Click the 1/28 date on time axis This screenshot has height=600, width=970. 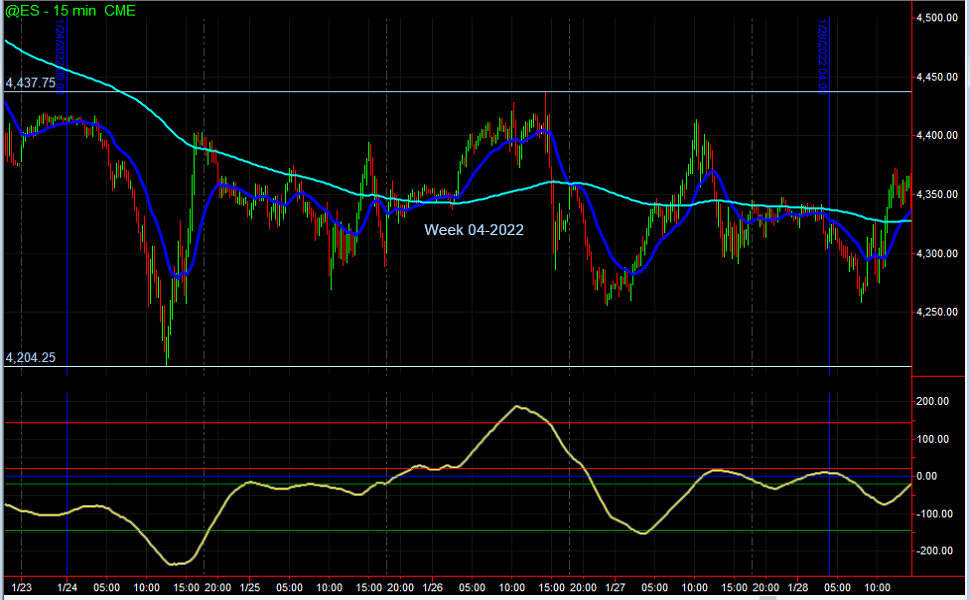click(x=798, y=587)
